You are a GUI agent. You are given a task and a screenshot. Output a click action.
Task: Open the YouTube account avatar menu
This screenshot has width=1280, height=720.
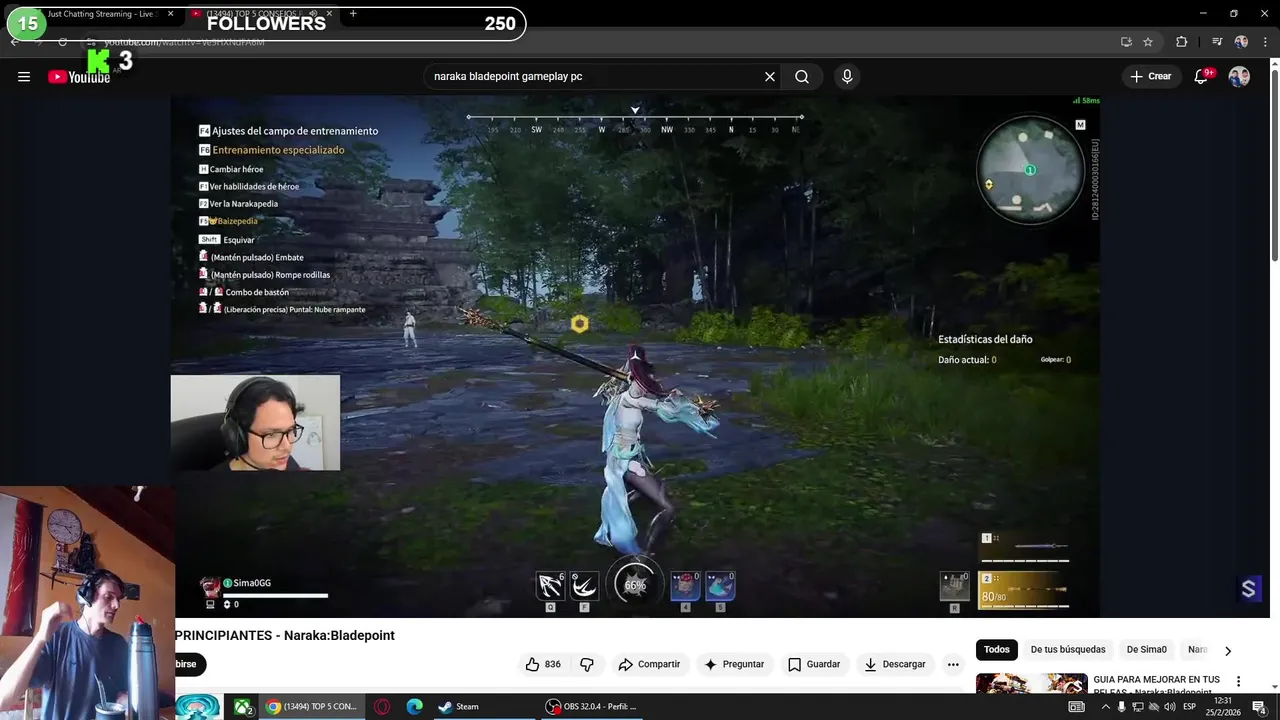[1239, 76]
